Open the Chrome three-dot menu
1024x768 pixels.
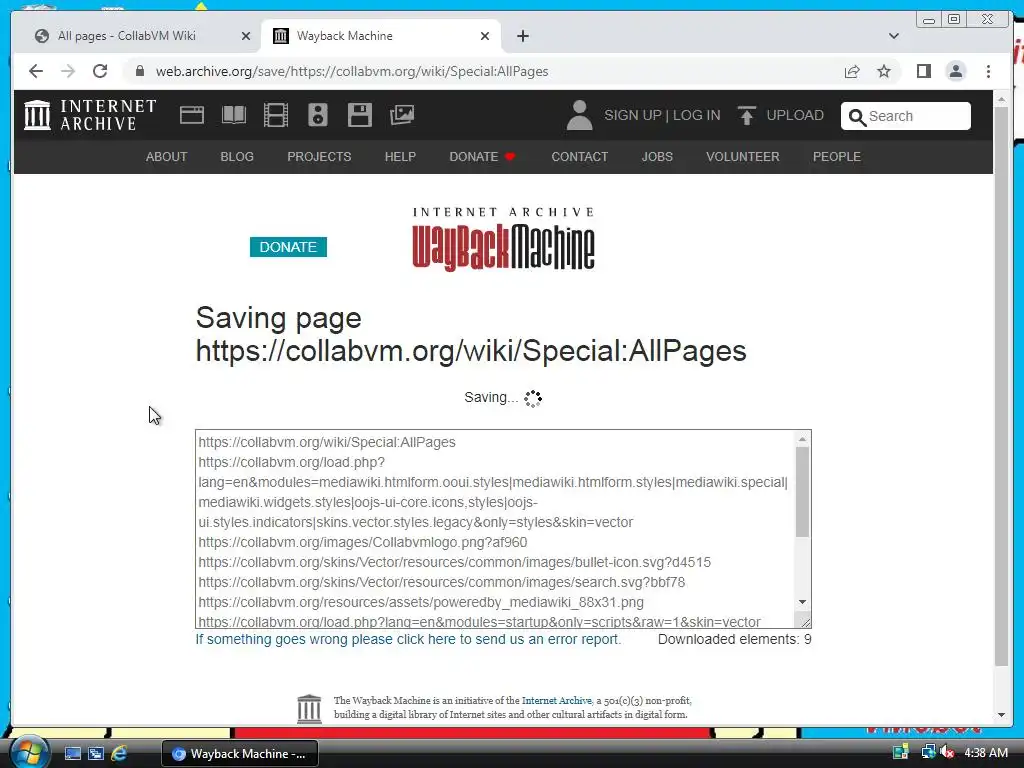988,71
